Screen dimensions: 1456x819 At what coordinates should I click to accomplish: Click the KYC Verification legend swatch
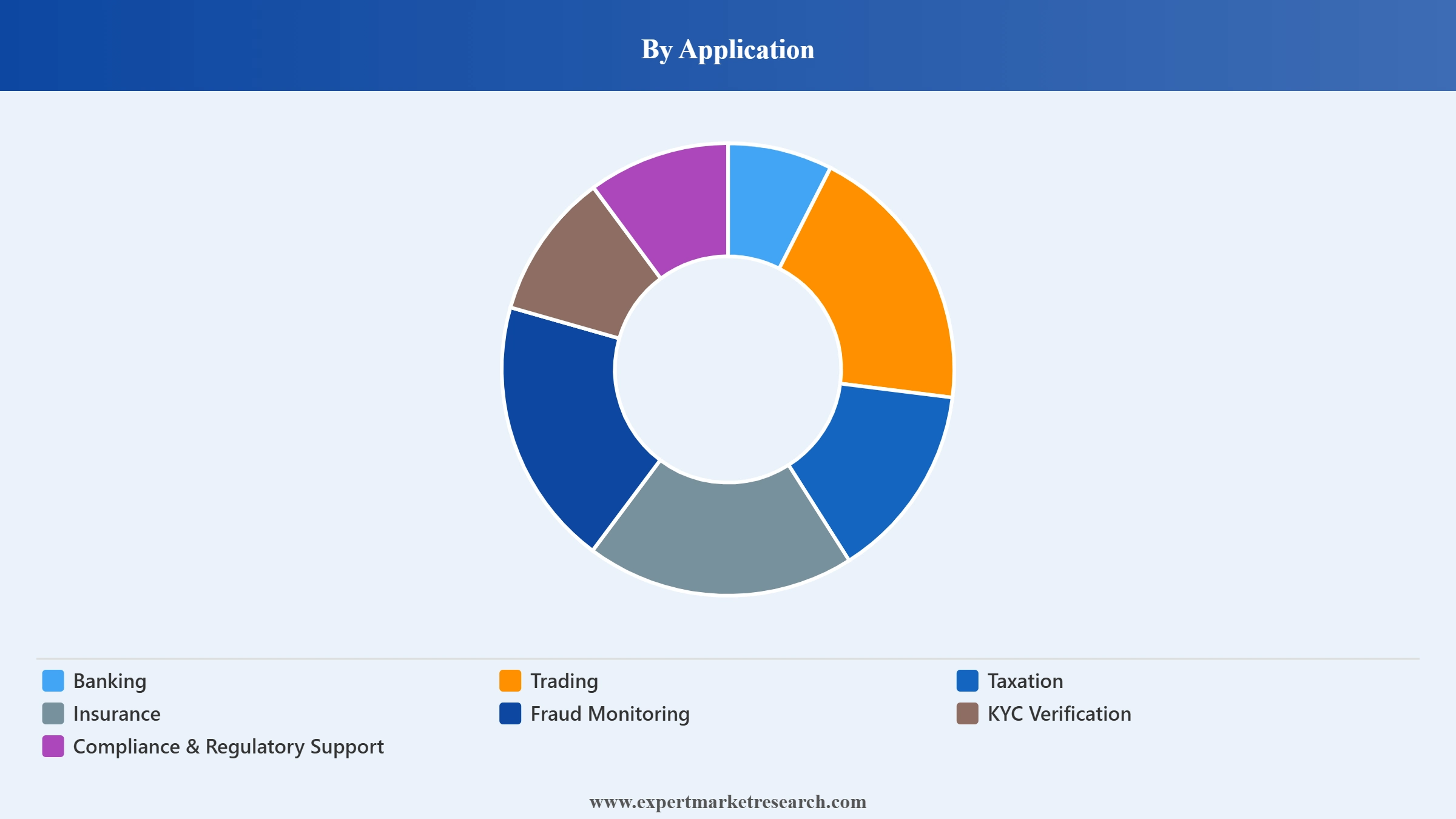(968, 713)
